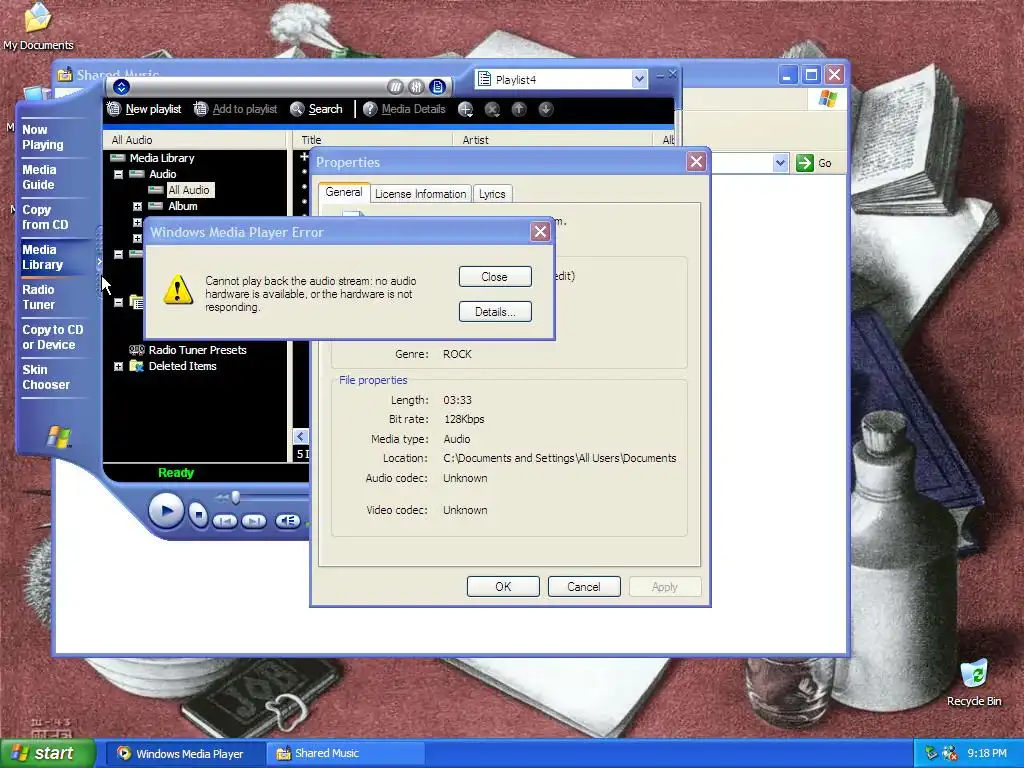This screenshot has width=1024, height=768.
Task: Click the Title column header
Action: (372, 140)
